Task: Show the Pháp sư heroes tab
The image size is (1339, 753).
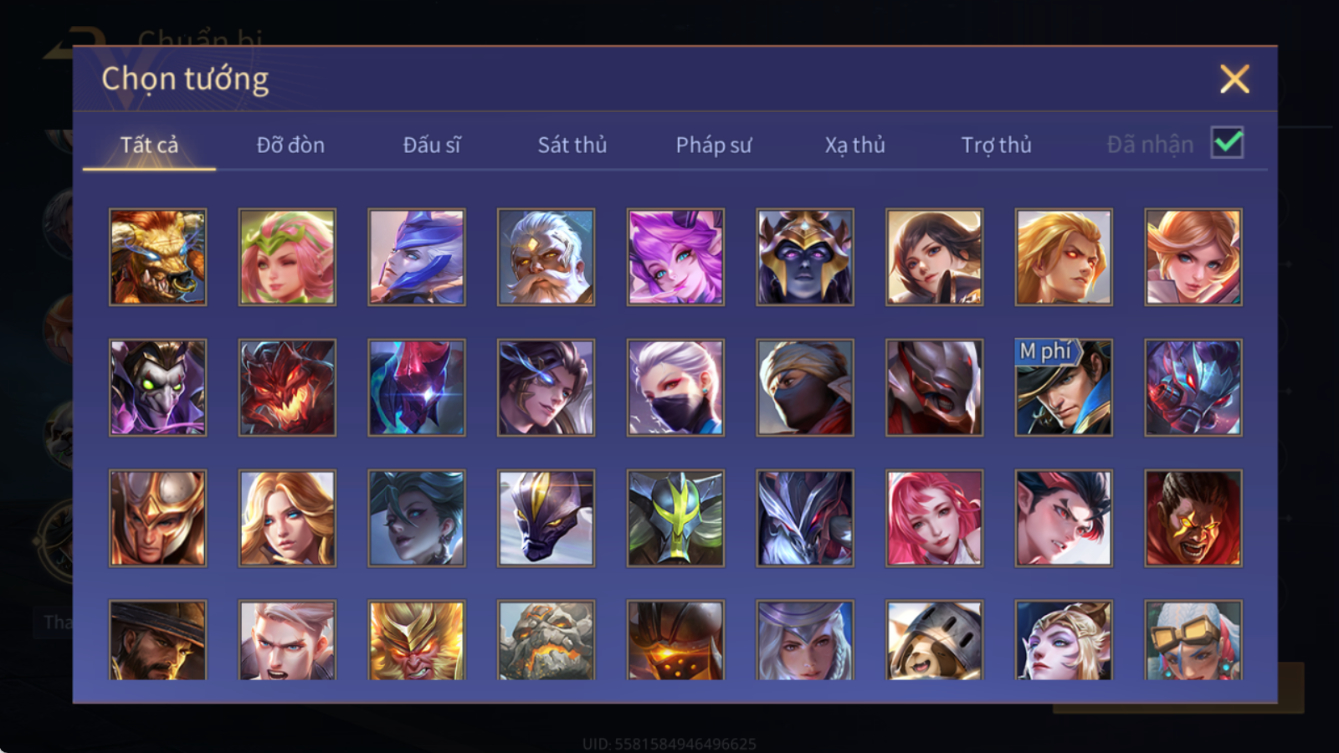Action: [x=713, y=145]
